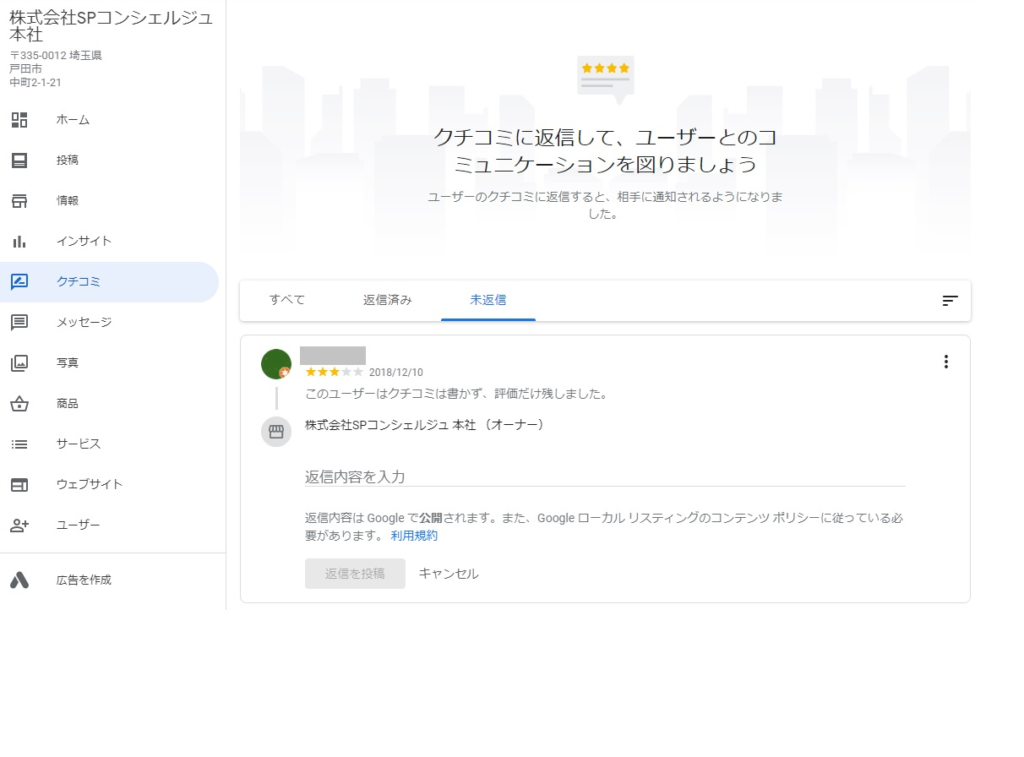Go to ユーザー in the sidebar
Viewport: 1024px width, 757px height.
point(78,525)
